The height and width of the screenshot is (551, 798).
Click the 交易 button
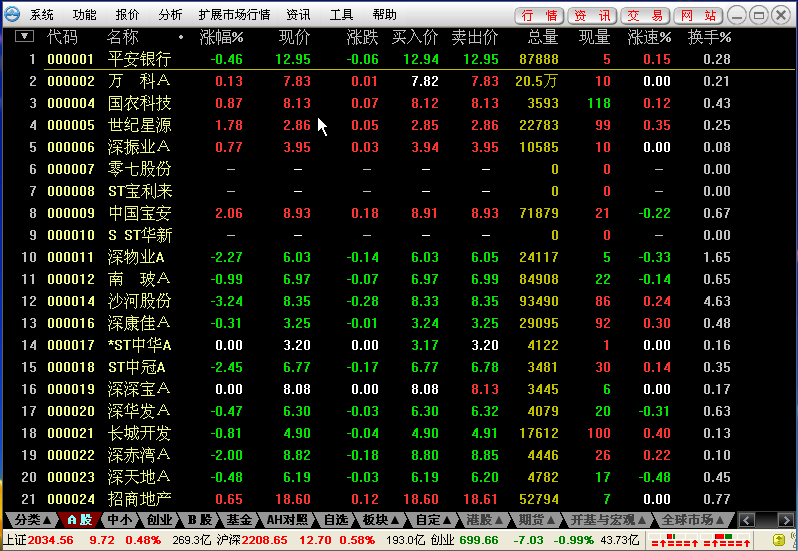click(x=645, y=15)
